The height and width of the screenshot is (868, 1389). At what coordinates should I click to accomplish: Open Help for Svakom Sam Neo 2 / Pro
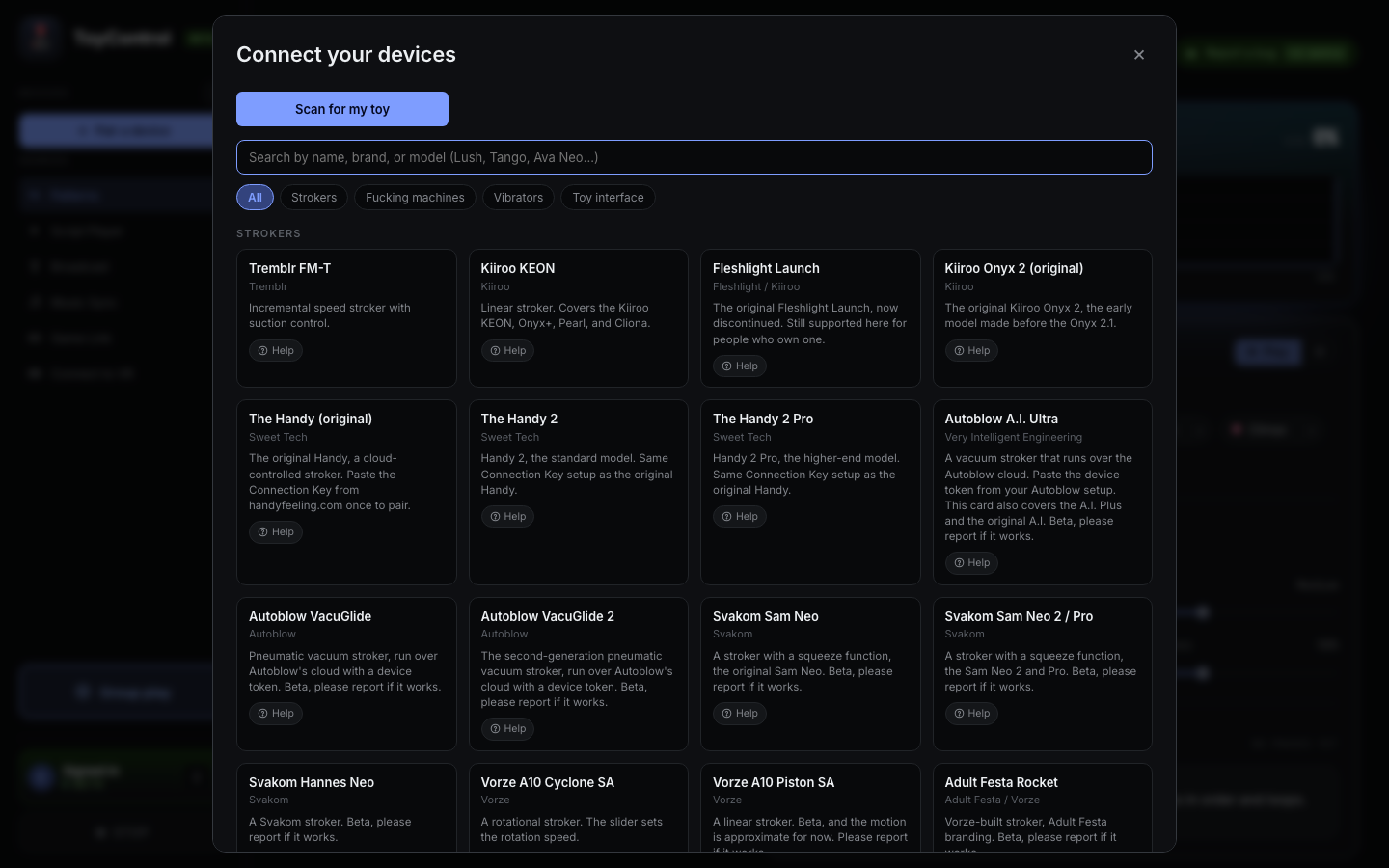972,714
